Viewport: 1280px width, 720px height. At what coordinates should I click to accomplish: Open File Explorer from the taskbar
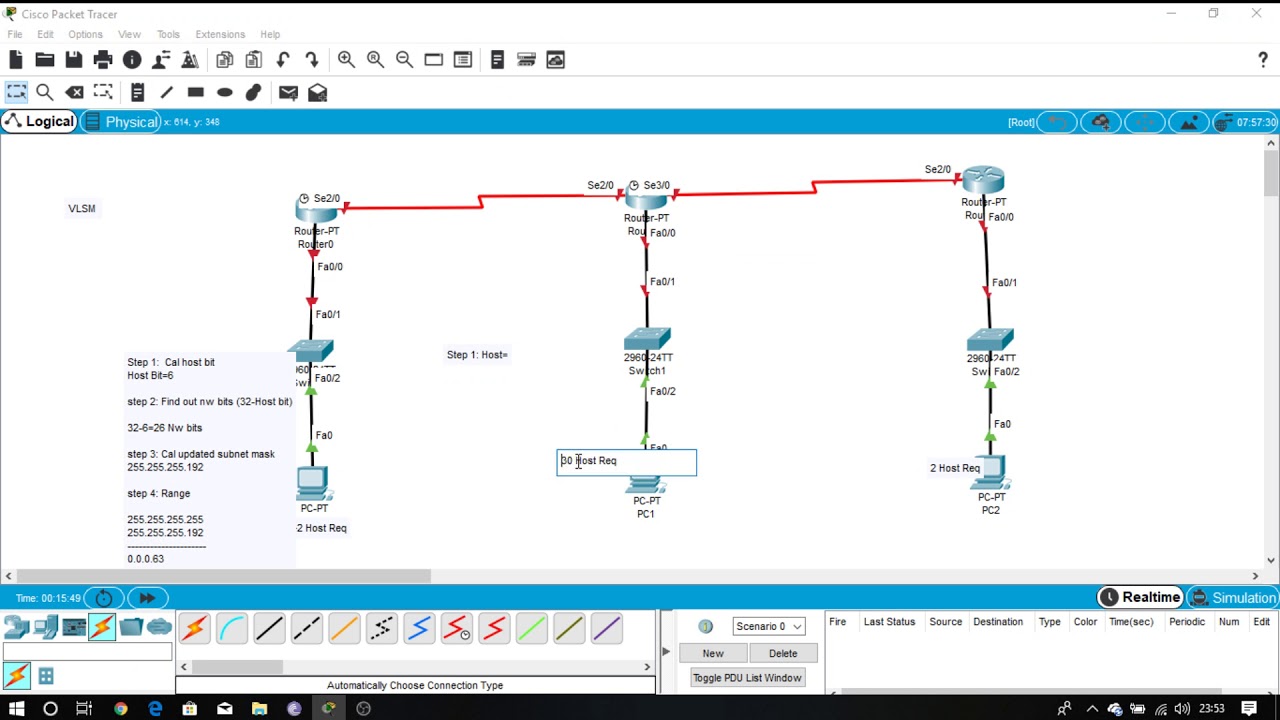coord(259,709)
